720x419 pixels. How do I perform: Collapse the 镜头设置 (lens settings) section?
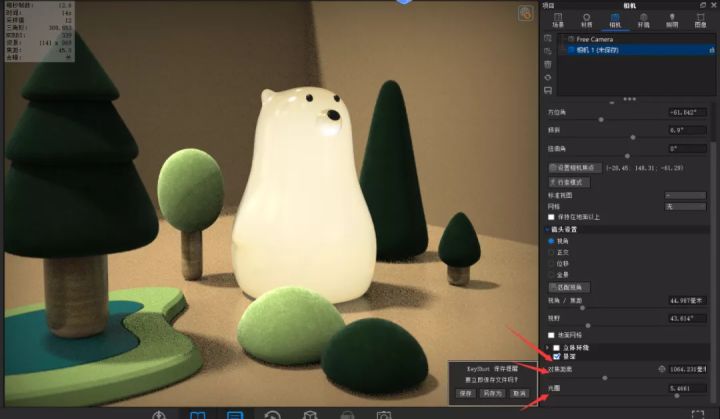pyautogui.click(x=543, y=229)
